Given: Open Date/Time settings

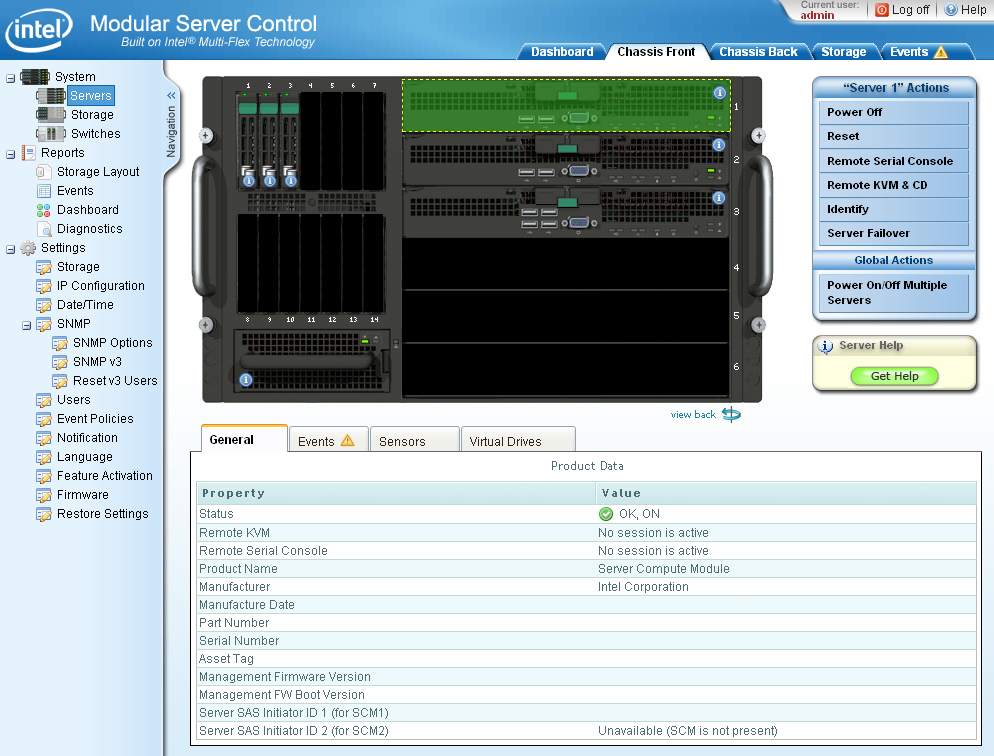Looking at the screenshot, I should pos(85,305).
